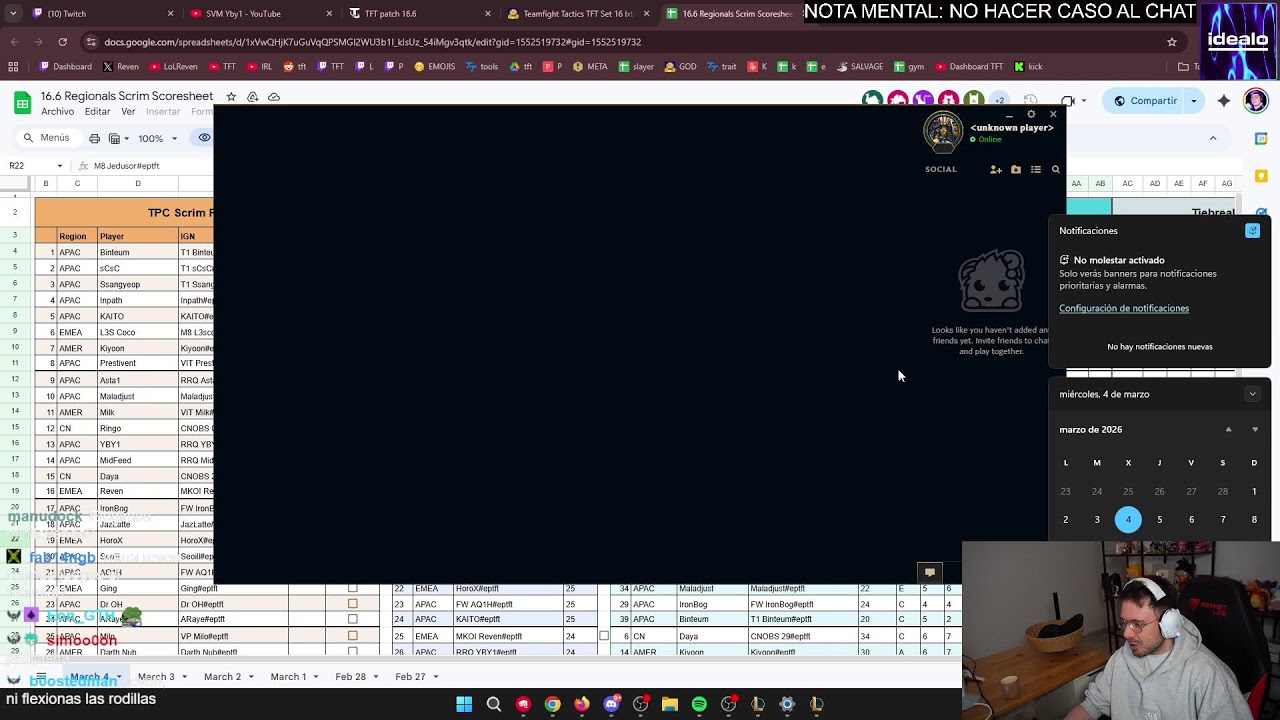Select today, day 4, in the calendar

click(x=1128, y=520)
